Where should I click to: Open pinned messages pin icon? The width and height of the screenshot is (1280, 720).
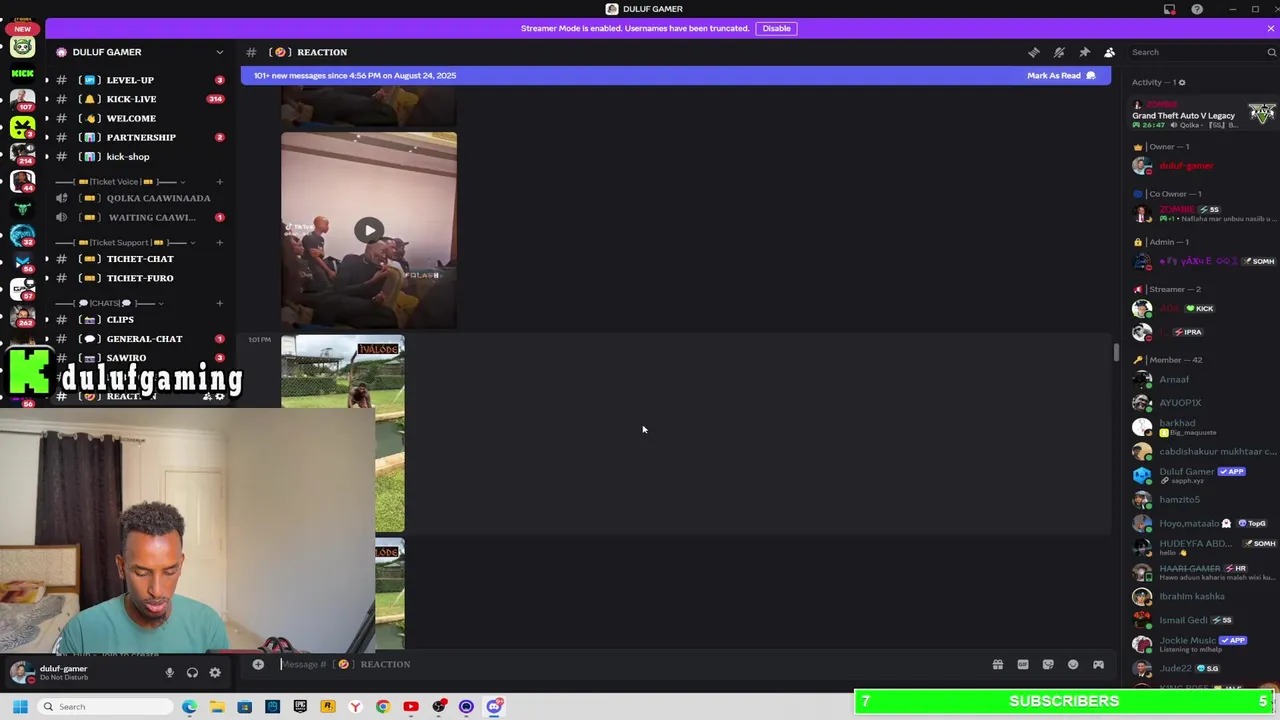(1084, 52)
